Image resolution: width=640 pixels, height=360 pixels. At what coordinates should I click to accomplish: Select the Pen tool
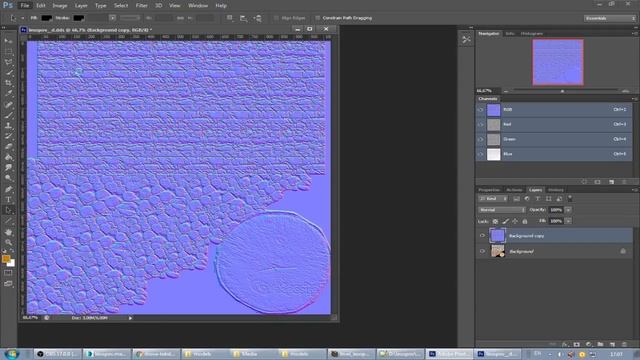(x=8, y=189)
